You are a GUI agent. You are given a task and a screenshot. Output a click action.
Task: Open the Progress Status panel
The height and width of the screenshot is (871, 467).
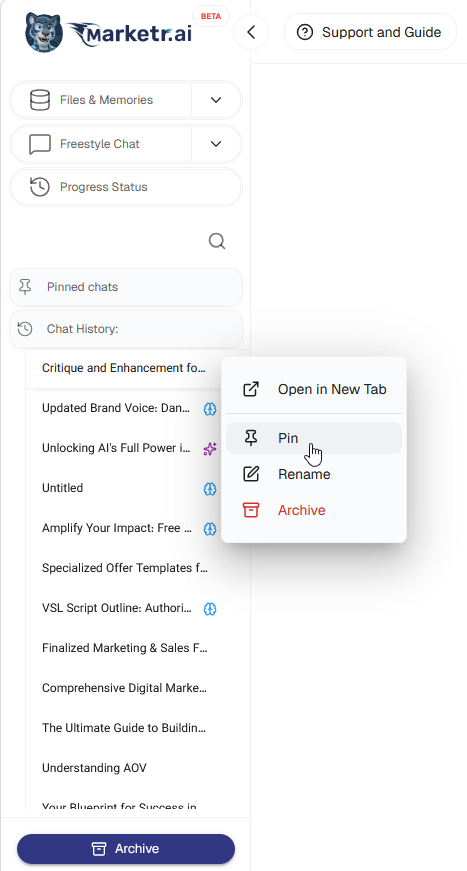[126, 187]
